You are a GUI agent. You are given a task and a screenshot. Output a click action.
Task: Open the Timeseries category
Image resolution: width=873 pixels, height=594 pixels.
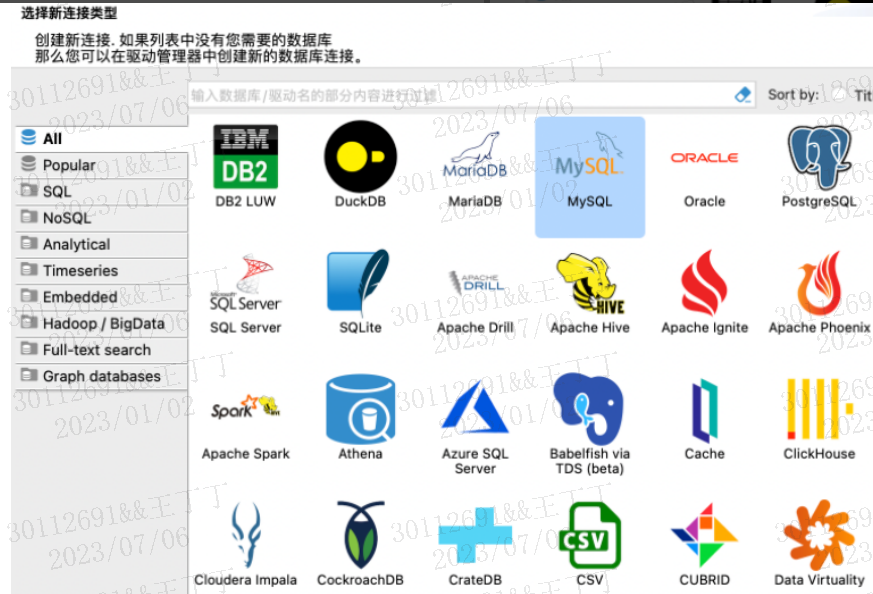[x=101, y=271]
